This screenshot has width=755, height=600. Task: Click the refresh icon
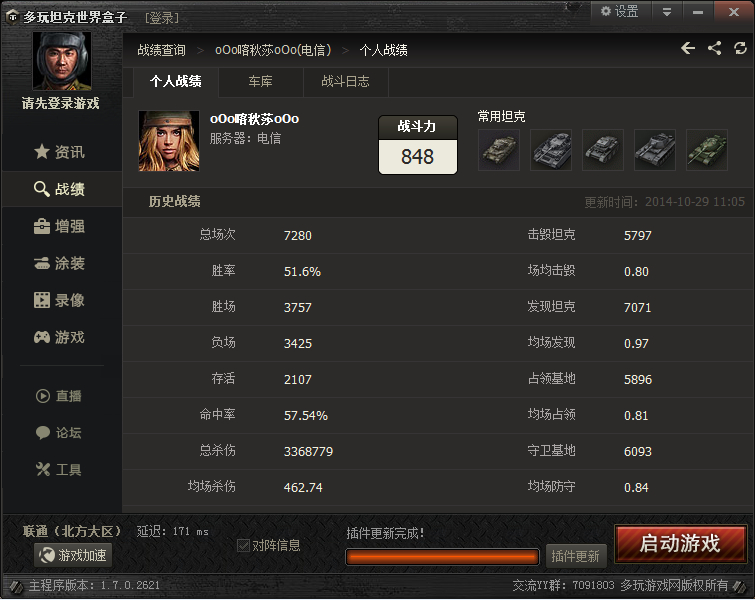click(740, 48)
